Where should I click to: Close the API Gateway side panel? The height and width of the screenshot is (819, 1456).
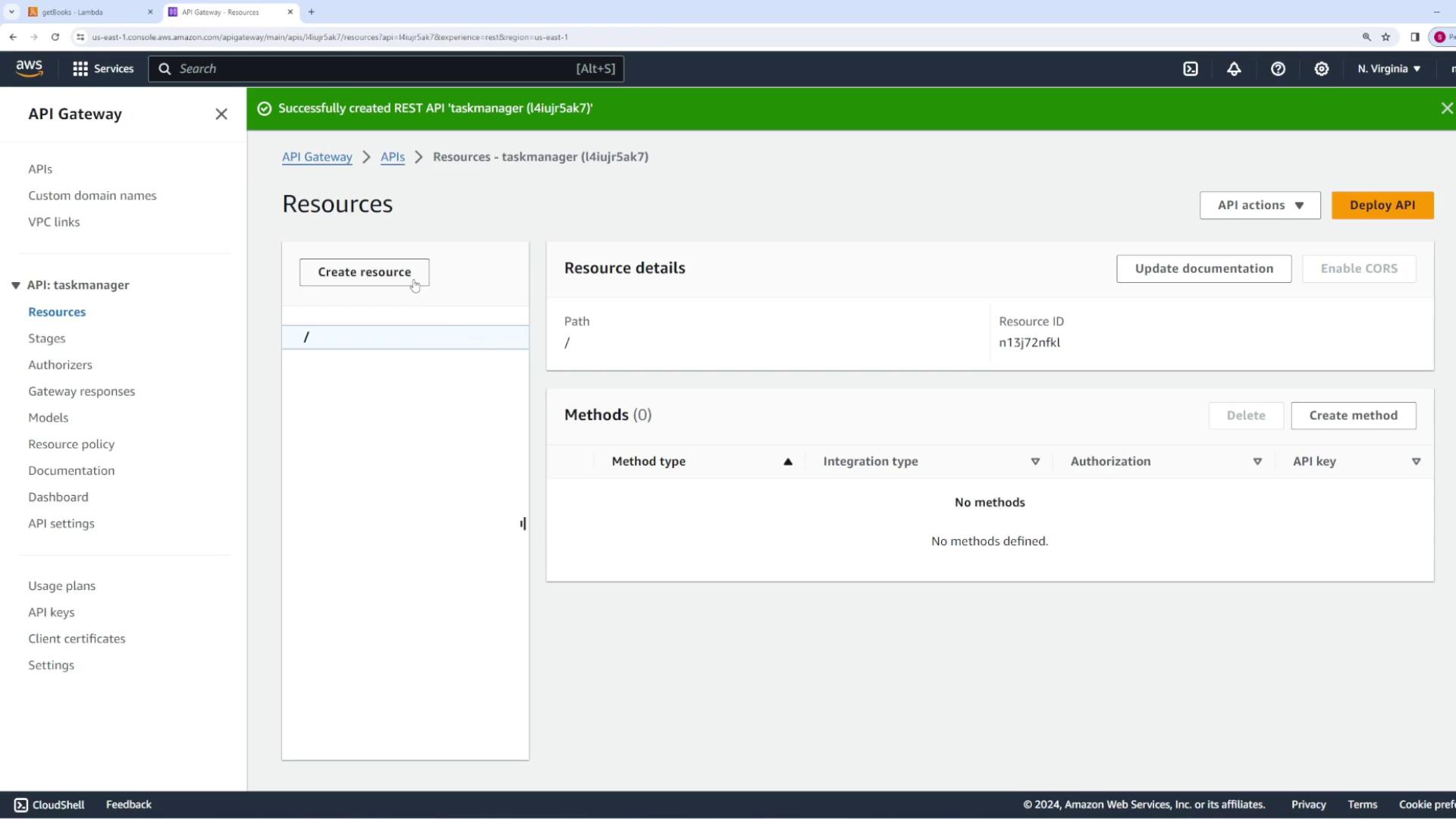click(221, 115)
